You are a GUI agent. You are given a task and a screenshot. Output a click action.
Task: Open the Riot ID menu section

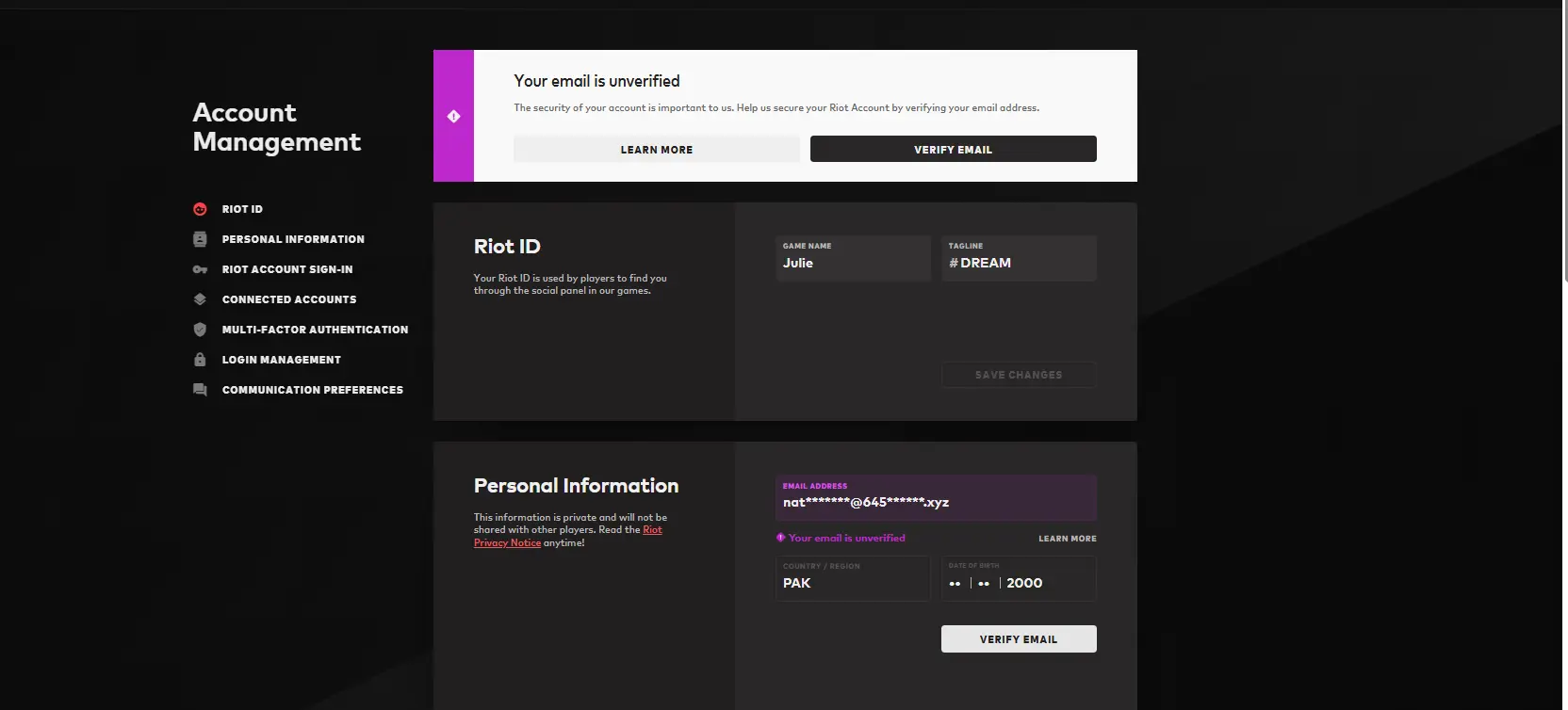point(242,209)
